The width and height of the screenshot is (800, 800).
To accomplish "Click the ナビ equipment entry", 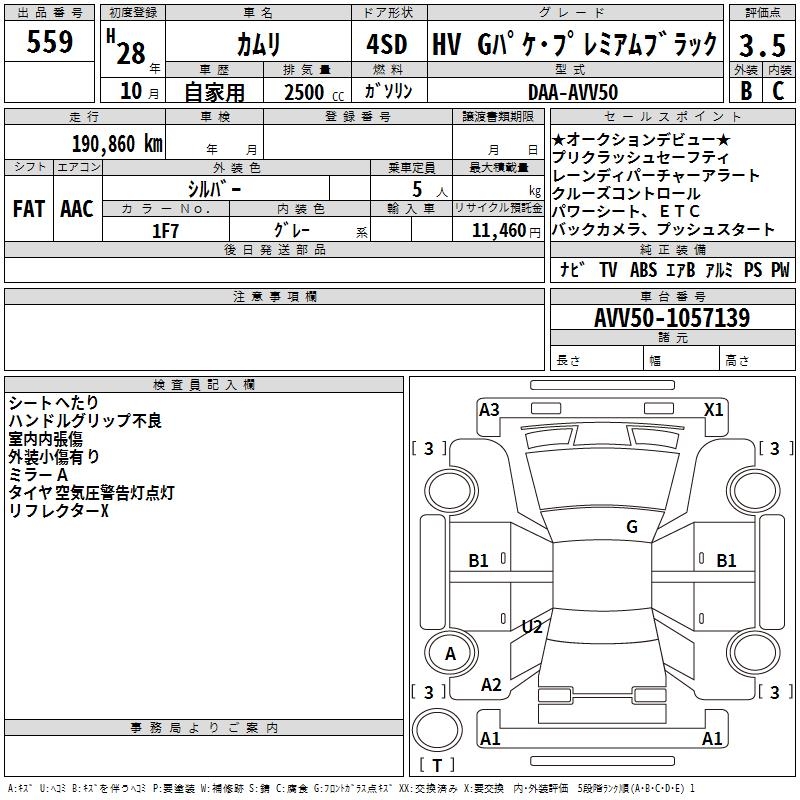I will click(572, 269).
